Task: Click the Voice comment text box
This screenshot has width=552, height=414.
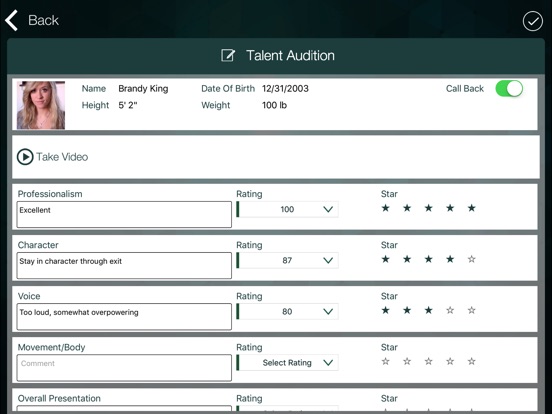Action: coord(124,317)
